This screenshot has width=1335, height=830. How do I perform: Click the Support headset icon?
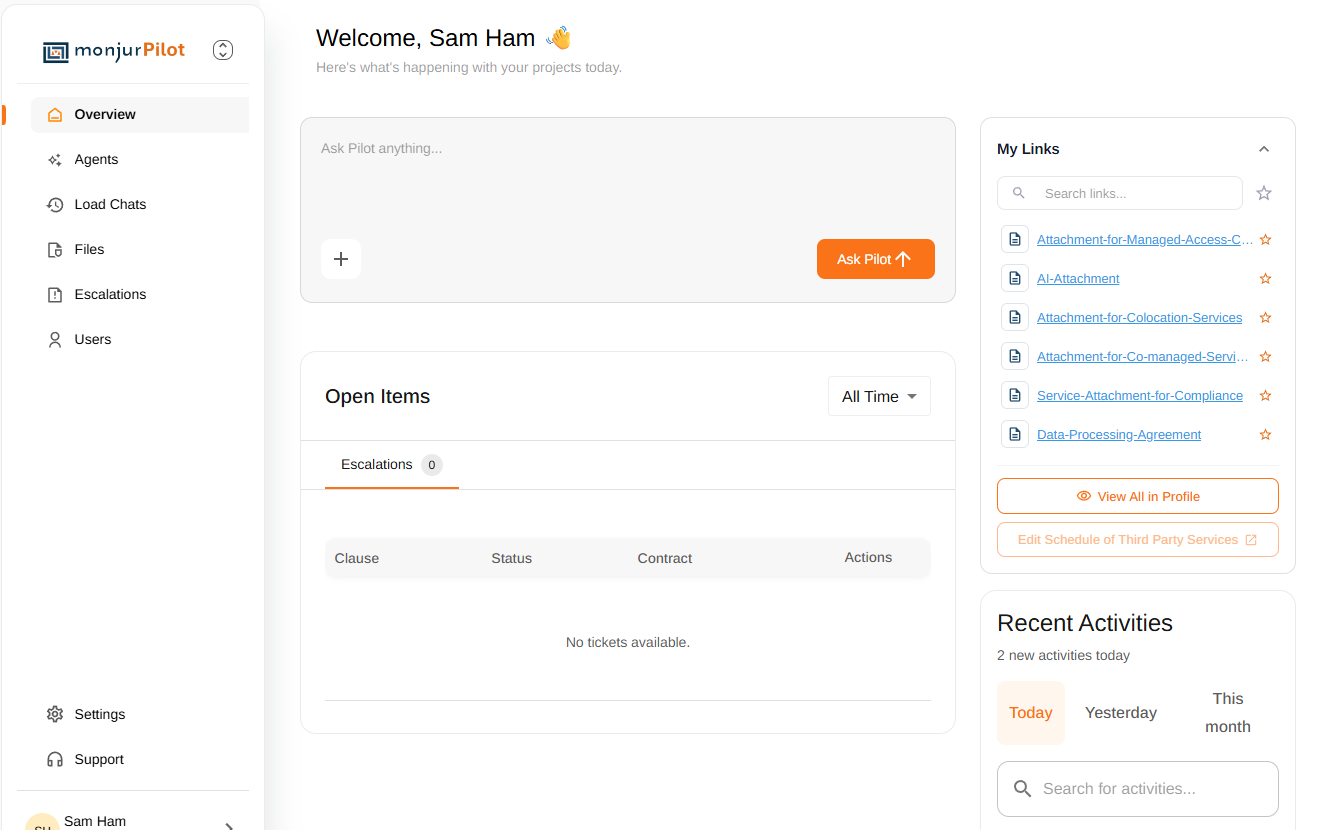pyautogui.click(x=55, y=760)
